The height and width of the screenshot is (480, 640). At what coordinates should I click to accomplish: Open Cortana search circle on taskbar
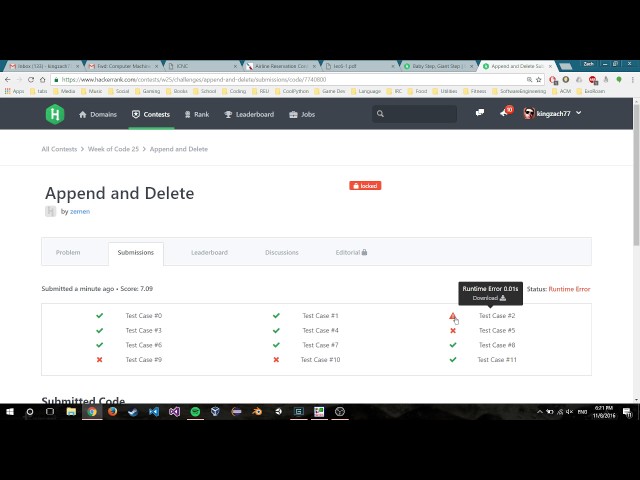30,412
